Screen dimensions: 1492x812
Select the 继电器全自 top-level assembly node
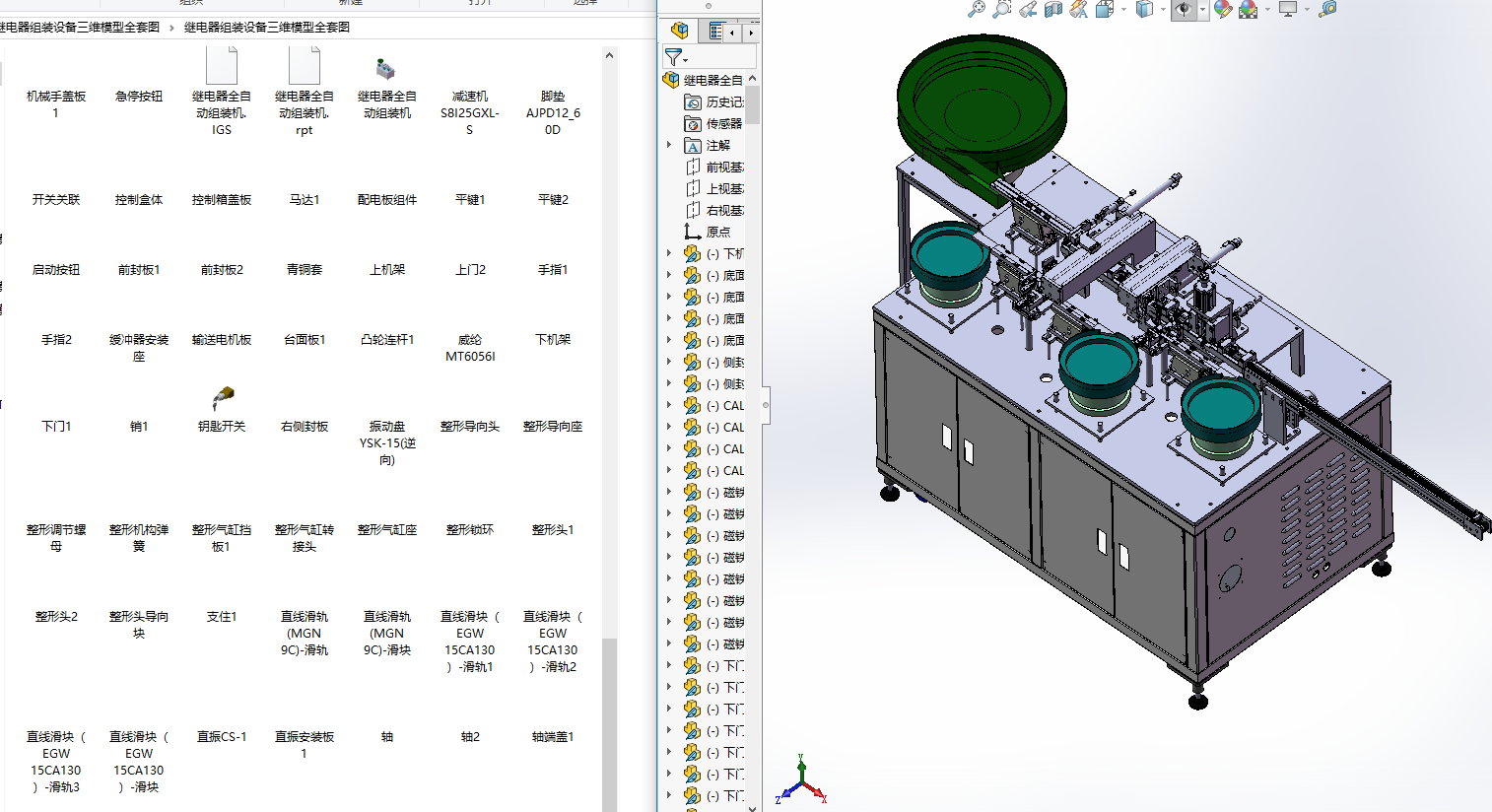point(705,80)
